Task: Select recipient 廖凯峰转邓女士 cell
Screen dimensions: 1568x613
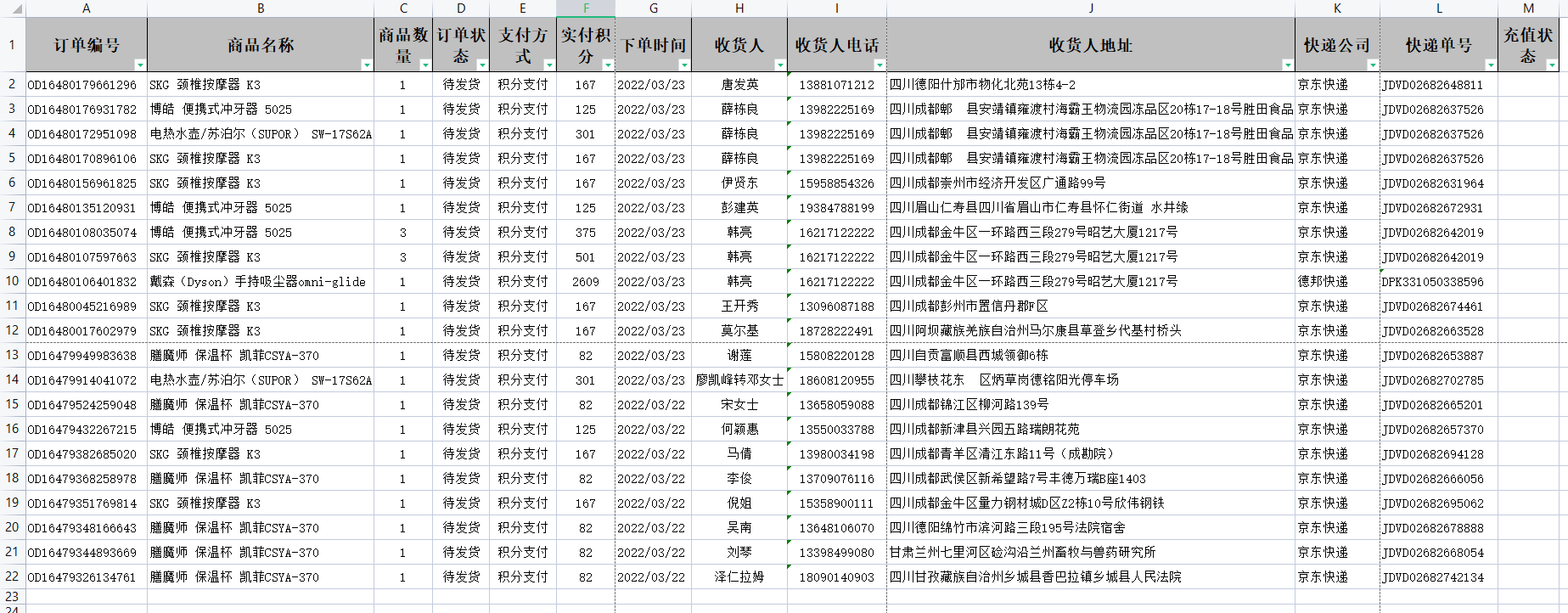Action: 739,380
